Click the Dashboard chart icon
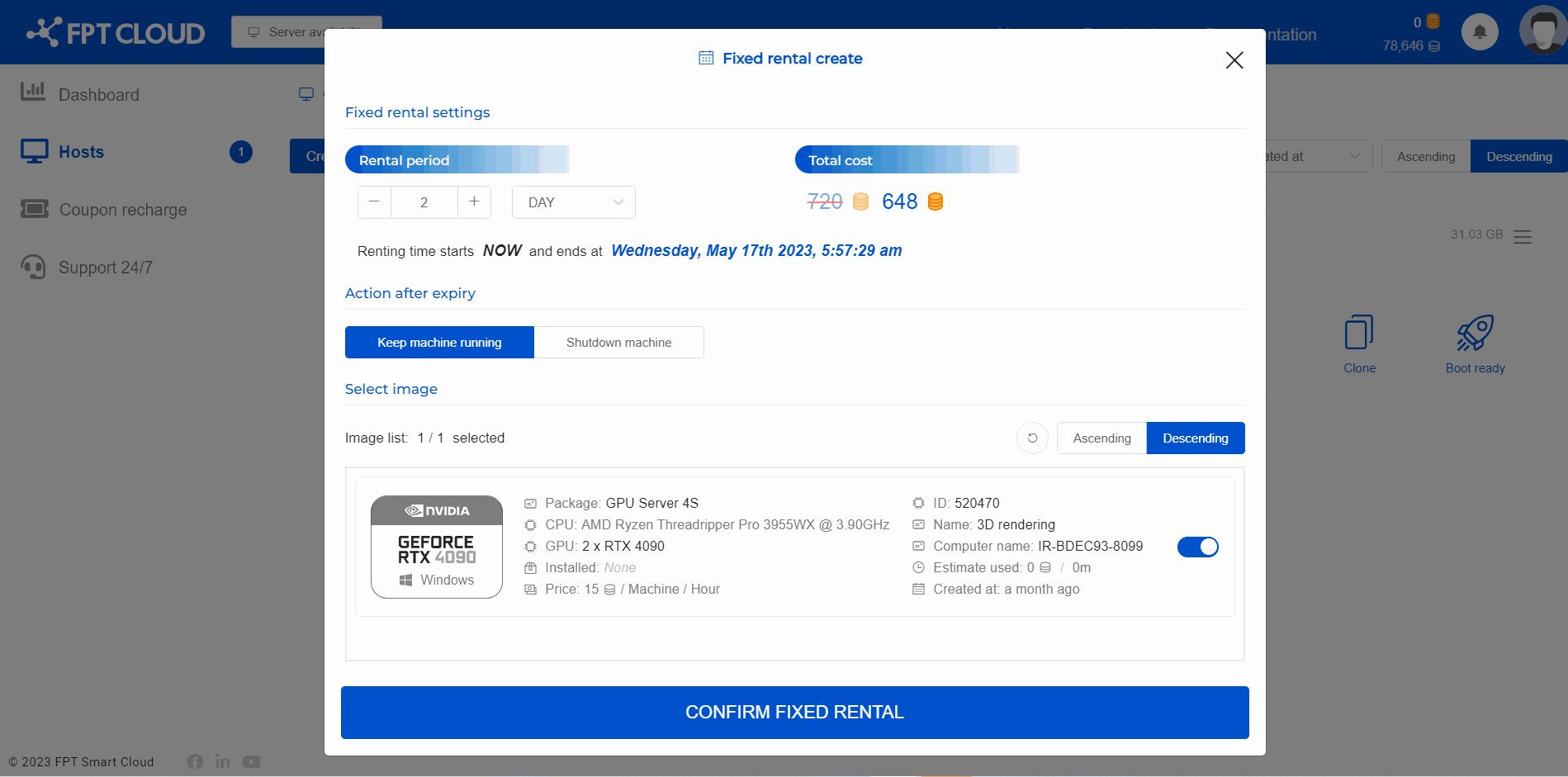1568x777 pixels. (33, 92)
